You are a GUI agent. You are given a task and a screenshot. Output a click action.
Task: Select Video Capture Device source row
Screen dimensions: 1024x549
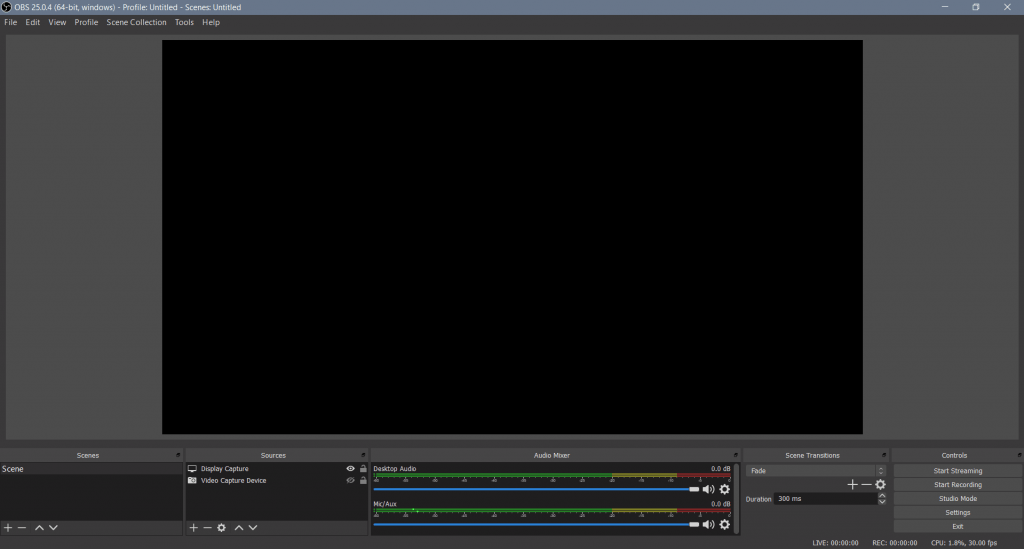click(277, 480)
